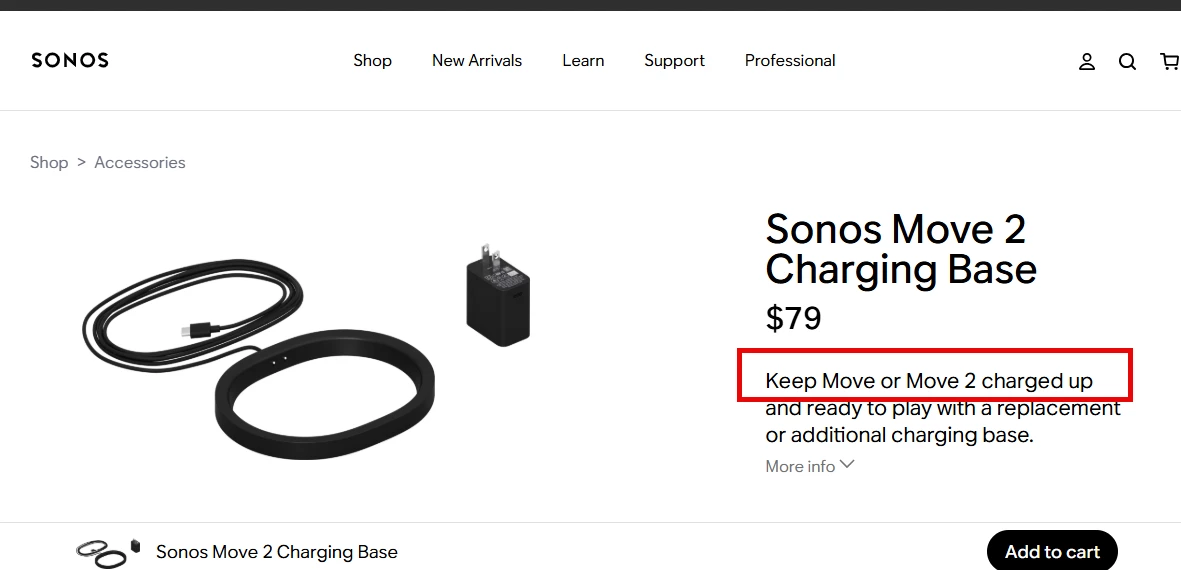Click the Sonos Move 2 Charging Base heading
This screenshot has width=1181, height=570.
click(x=900, y=250)
